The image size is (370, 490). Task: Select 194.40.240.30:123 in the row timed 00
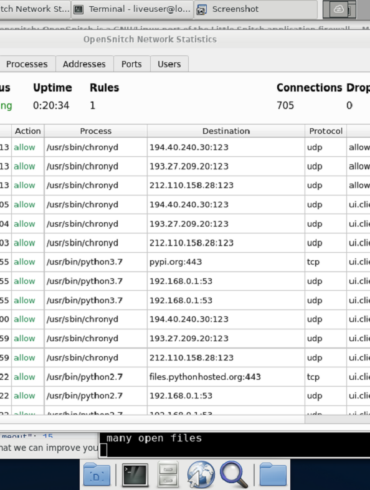pyautogui.click(x=189, y=319)
